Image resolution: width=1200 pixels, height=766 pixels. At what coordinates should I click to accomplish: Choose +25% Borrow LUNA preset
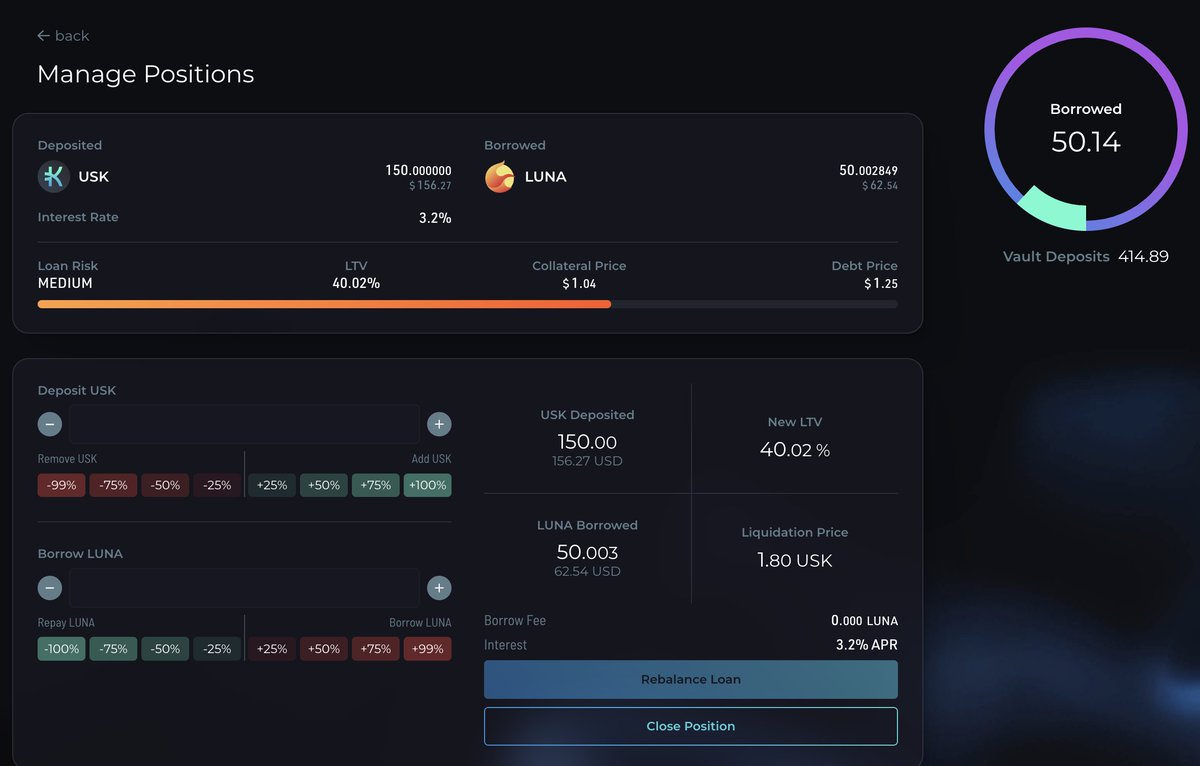272,649
